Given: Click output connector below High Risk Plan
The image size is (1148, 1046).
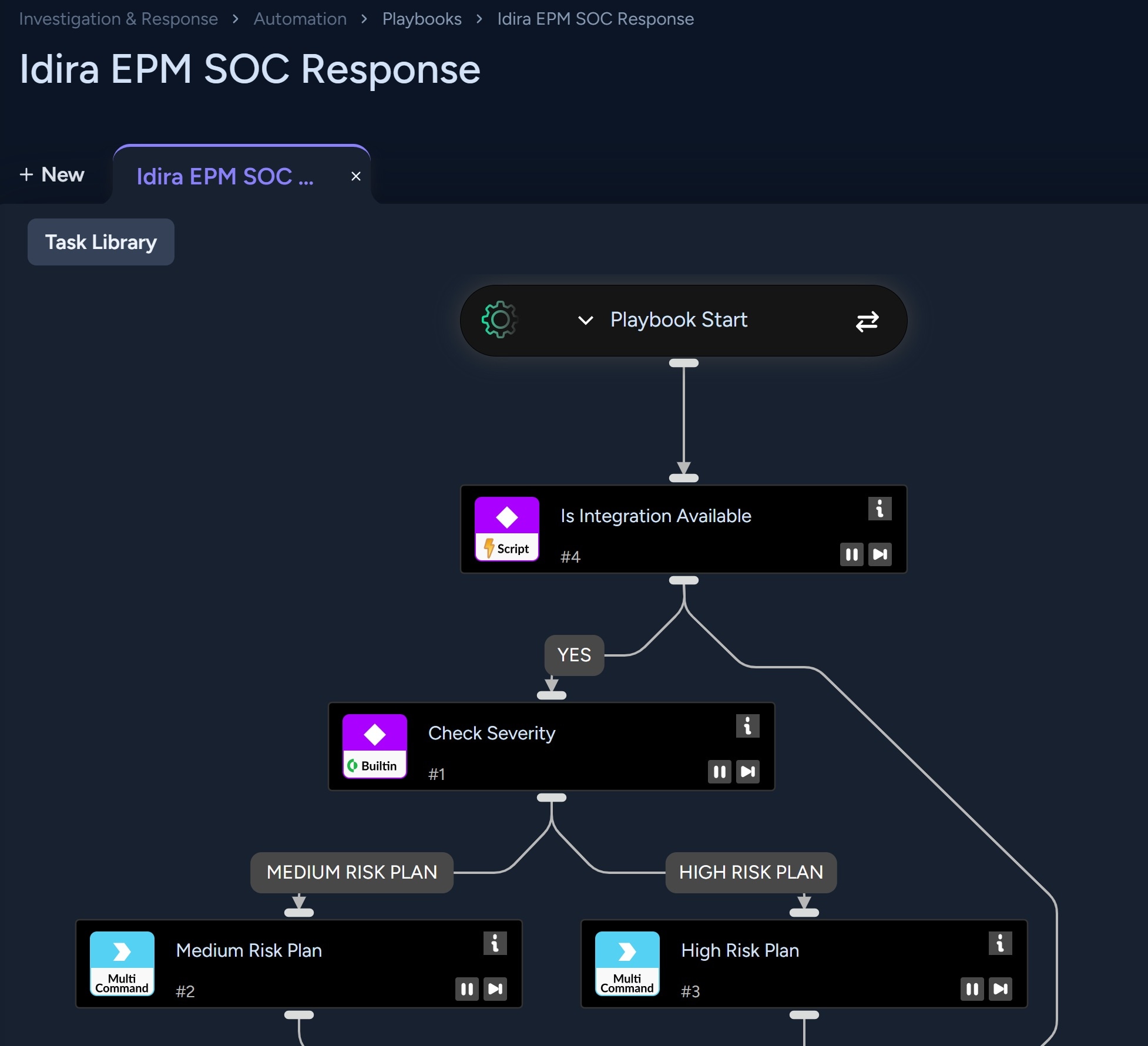Looking at the screenshot, I should 804,1015.
